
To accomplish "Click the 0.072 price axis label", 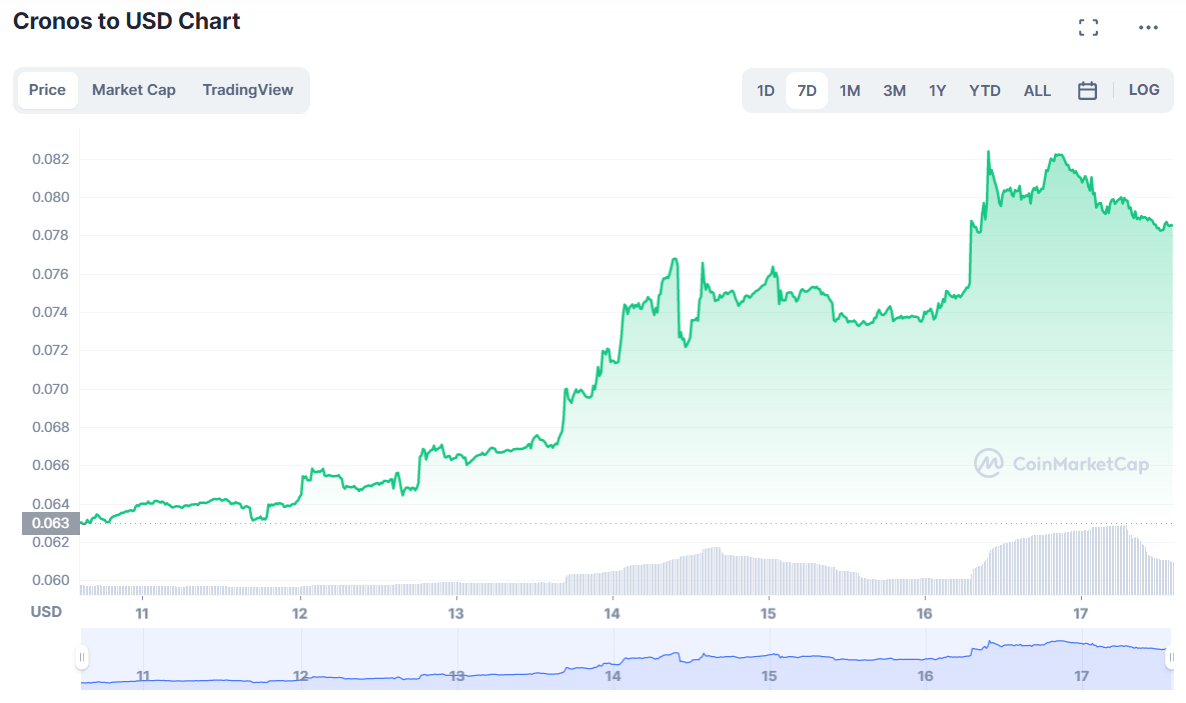I will click(51, 350).
